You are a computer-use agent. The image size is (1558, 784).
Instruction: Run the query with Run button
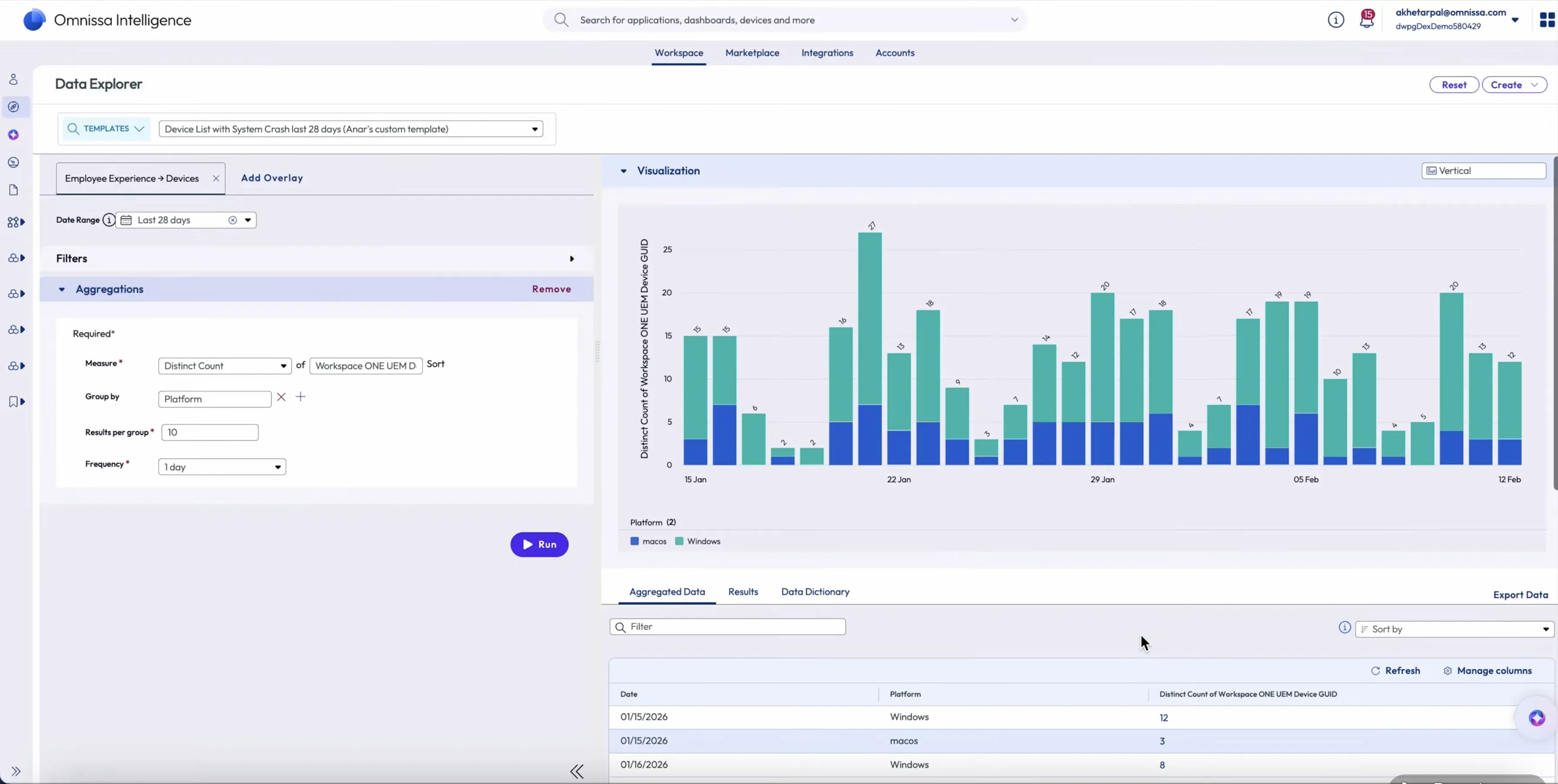539,545
